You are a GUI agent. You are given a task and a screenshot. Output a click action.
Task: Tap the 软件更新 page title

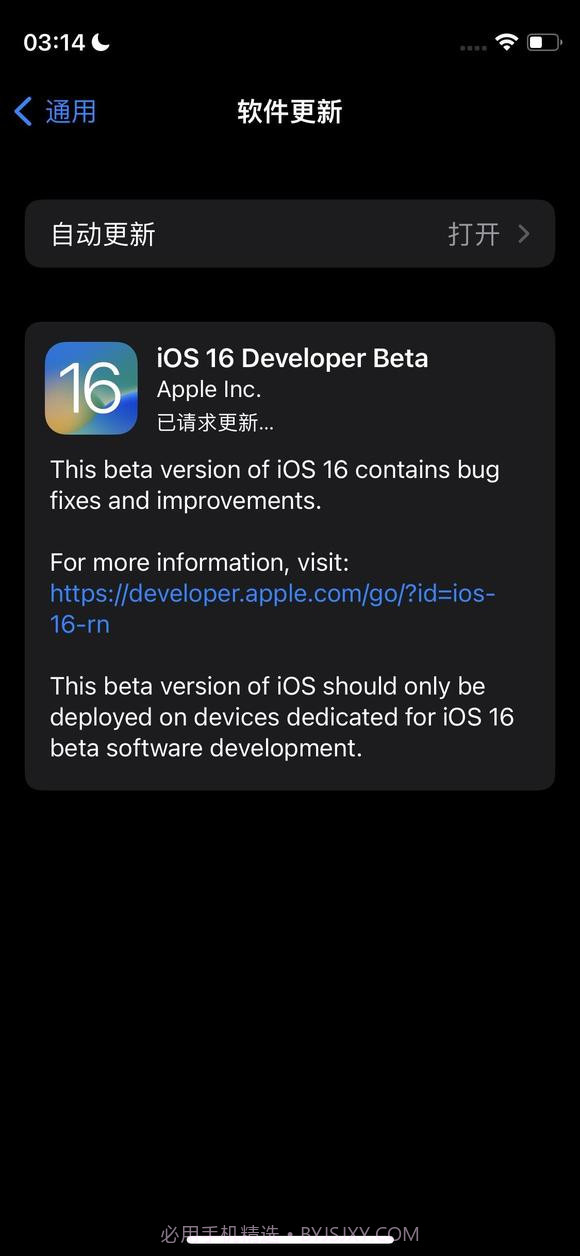(x=289, y=111)
